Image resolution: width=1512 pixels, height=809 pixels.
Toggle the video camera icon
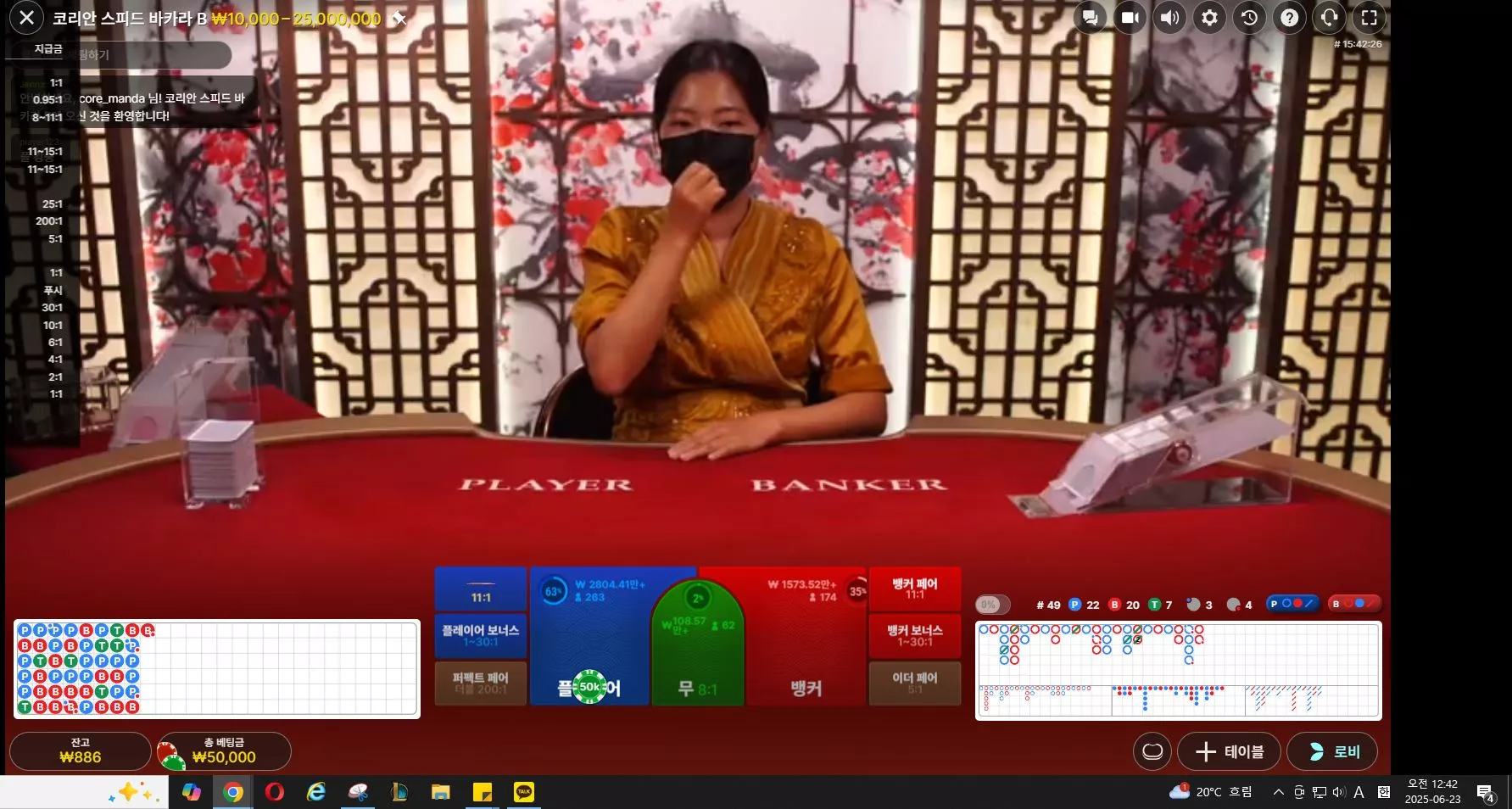tap(1130, 18)
